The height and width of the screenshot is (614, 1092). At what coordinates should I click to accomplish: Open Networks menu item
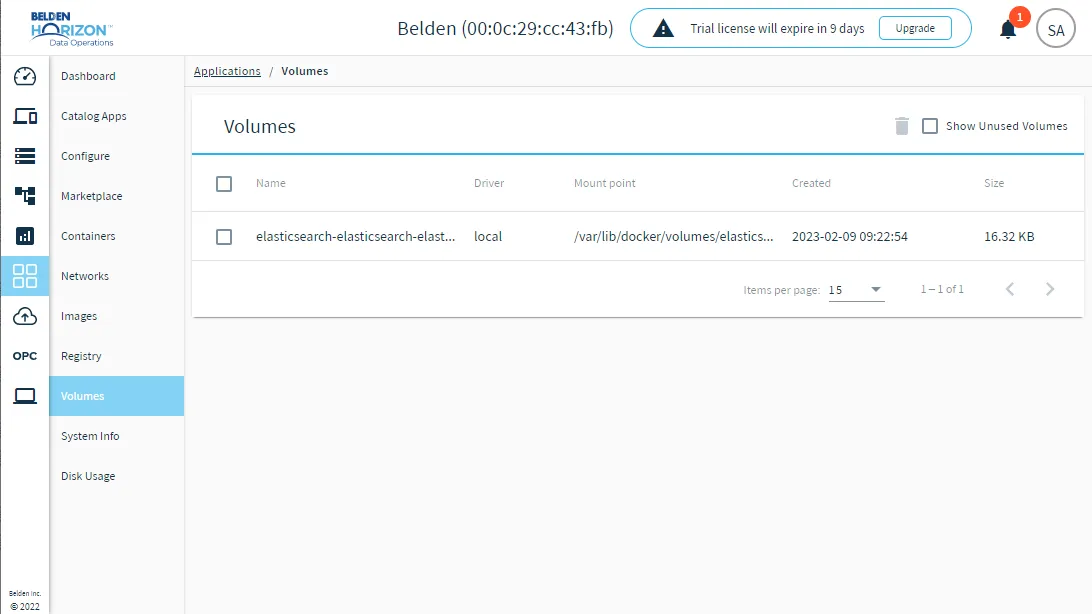pyautogui.click(x=84, y=276)
